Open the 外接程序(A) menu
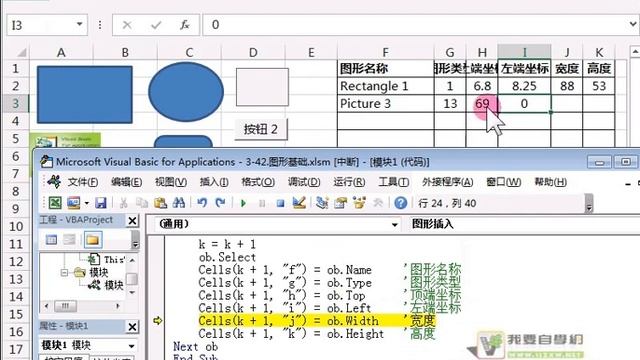The width and height of the screenshot is (640, 360). [447, 182]
